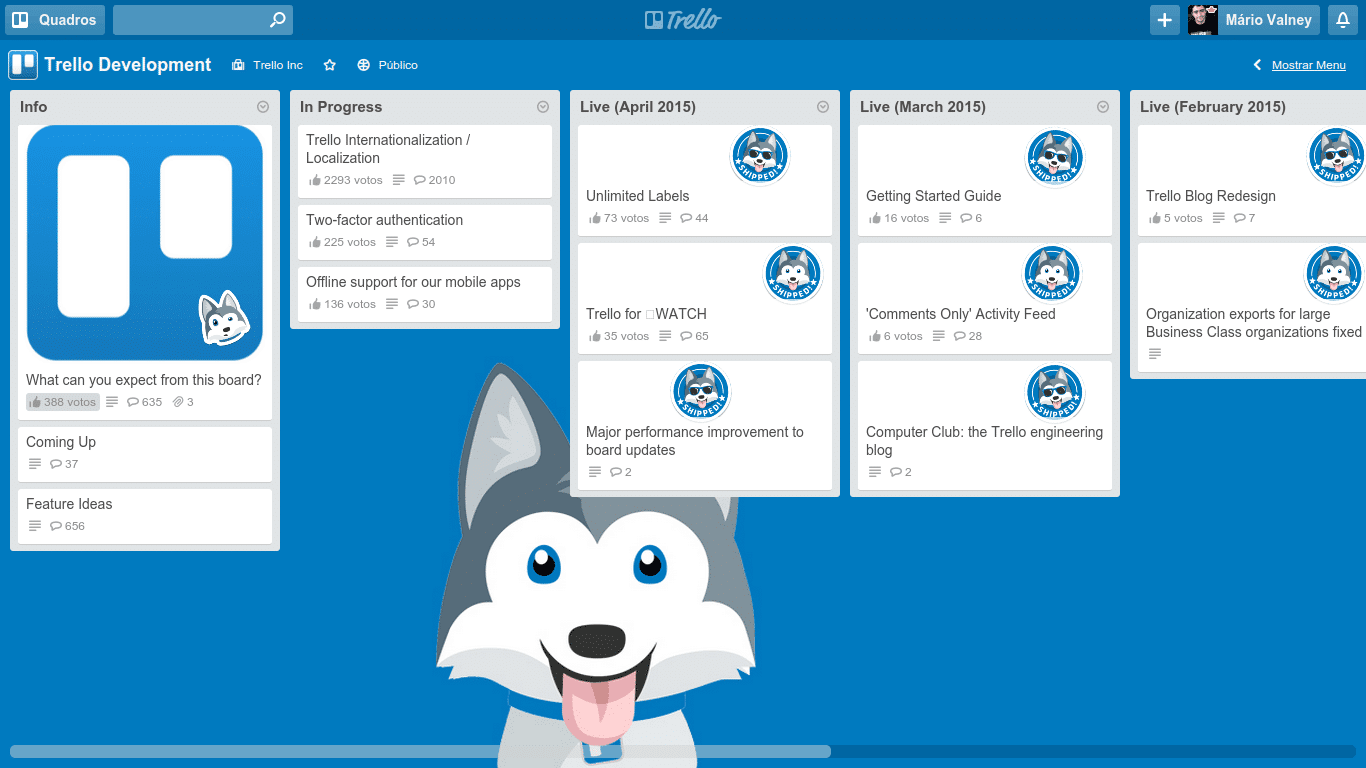The width and height of the screenshot is (1366, 768).
Task: Open the Mário Valney profile menu
Action: [1253, 20]
